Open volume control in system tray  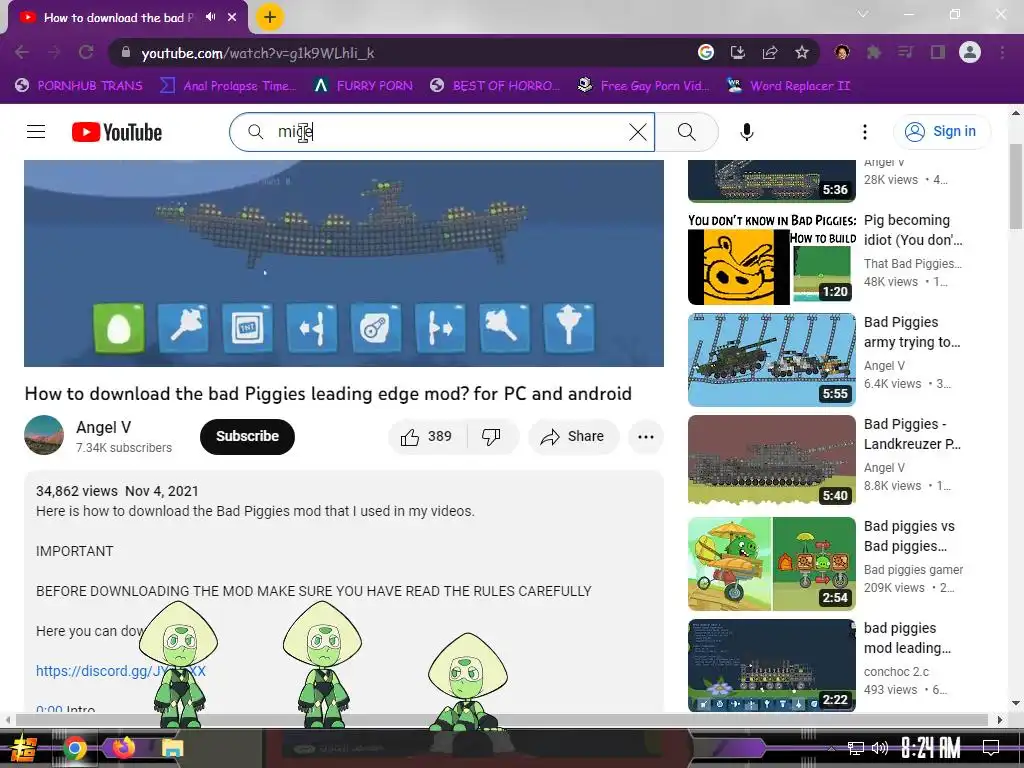879,748
